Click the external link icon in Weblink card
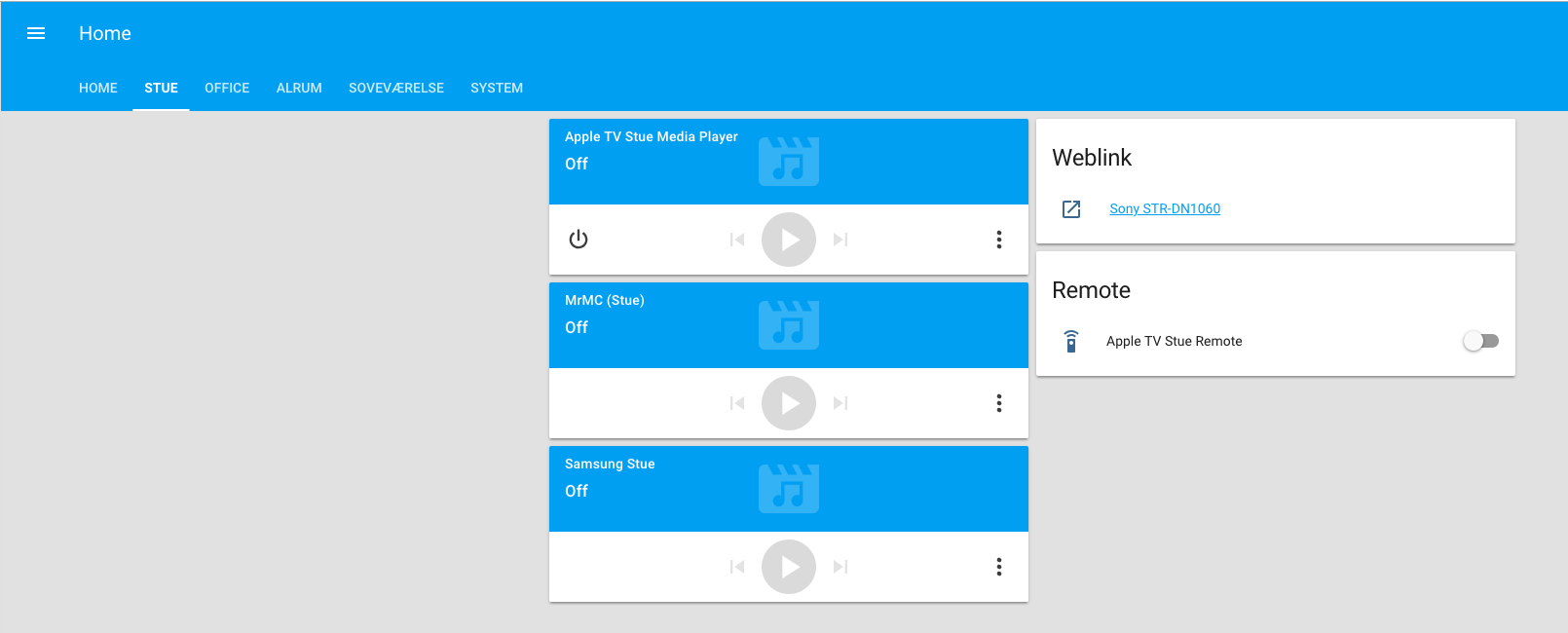Image resolution: width=1568 pixels, height=633 pixels. point(1071,208)
